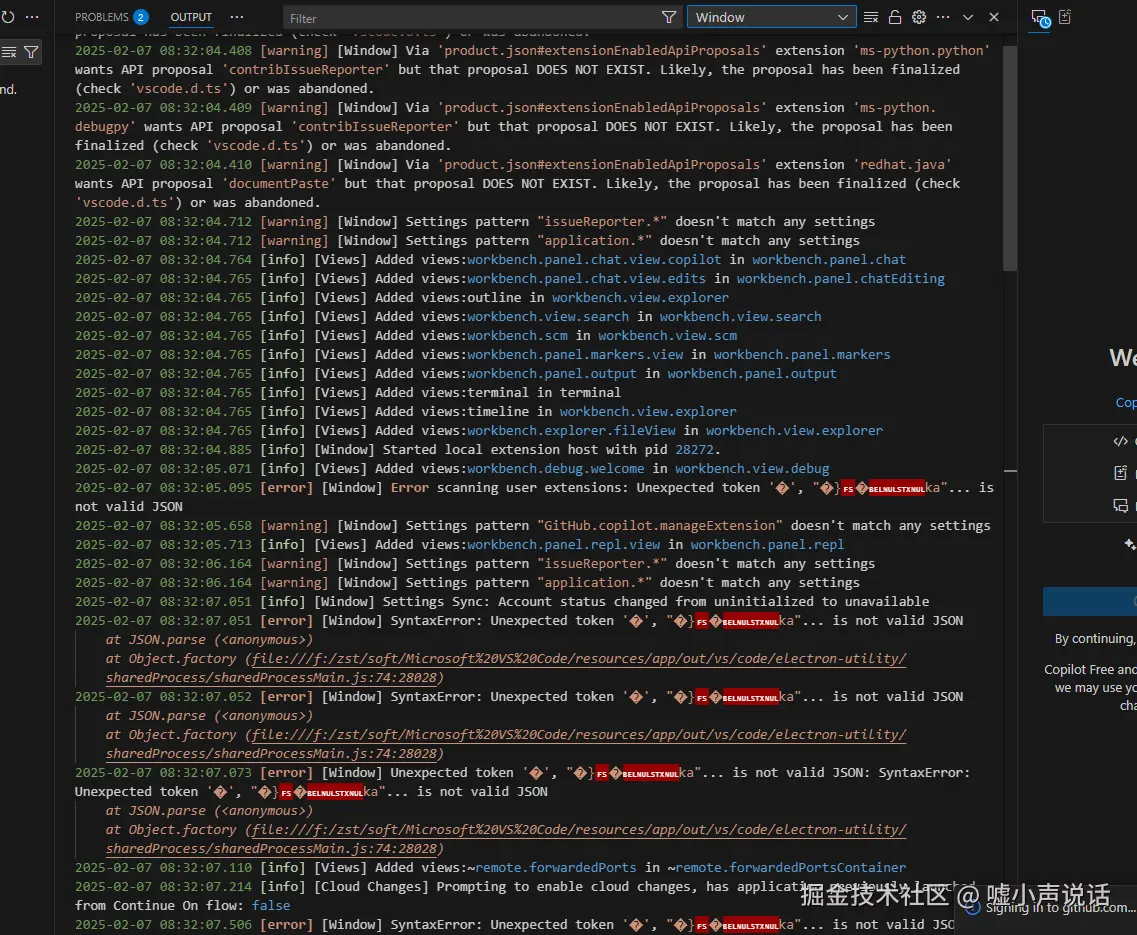Screen dimensions: 1137x935
Task: Open the Copilot chat icon at top right
Action: 1040,18
